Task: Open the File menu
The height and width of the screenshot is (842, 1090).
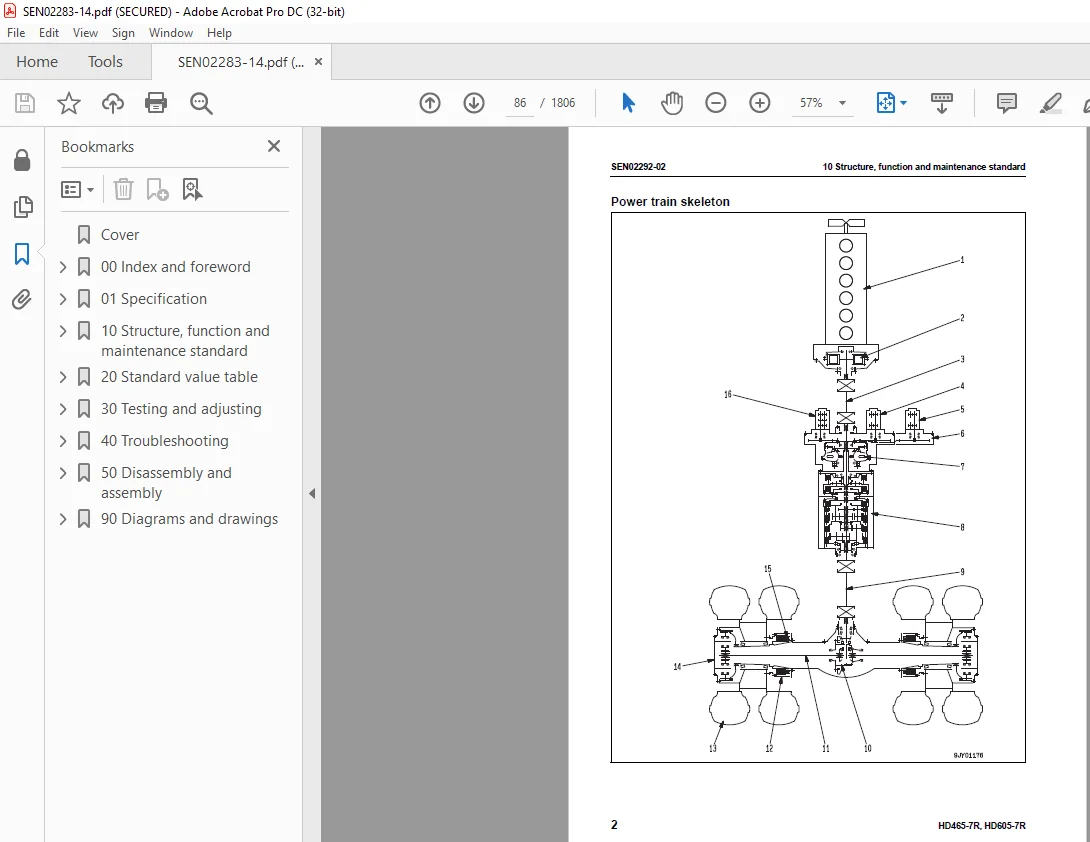Action: pyautogui.click(x=16, y=33)
